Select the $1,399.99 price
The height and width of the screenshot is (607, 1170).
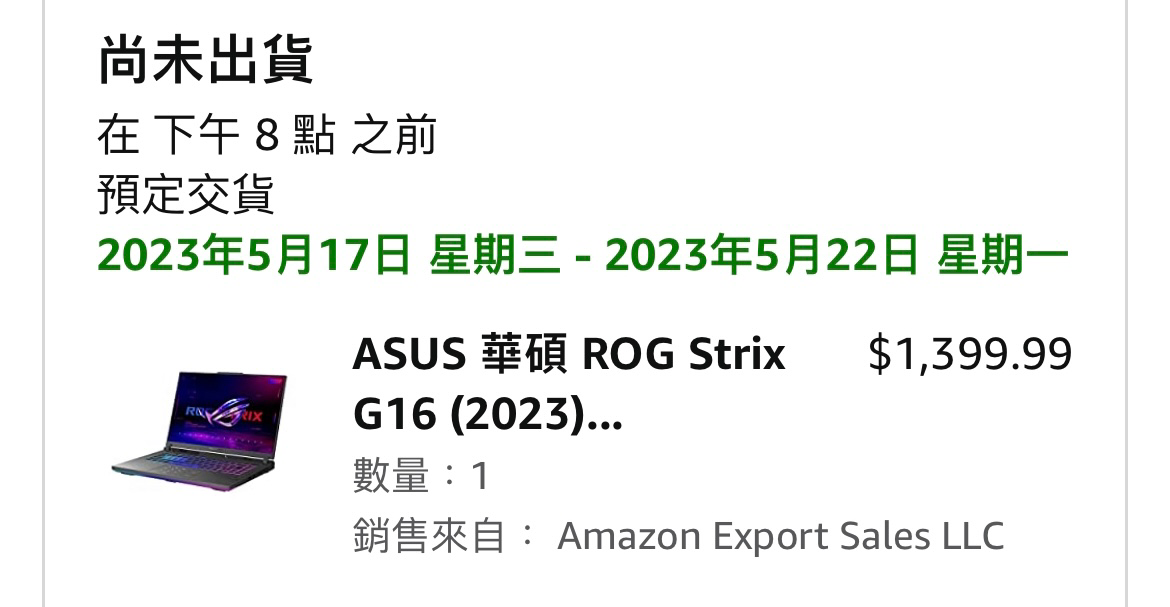[969, 354]
